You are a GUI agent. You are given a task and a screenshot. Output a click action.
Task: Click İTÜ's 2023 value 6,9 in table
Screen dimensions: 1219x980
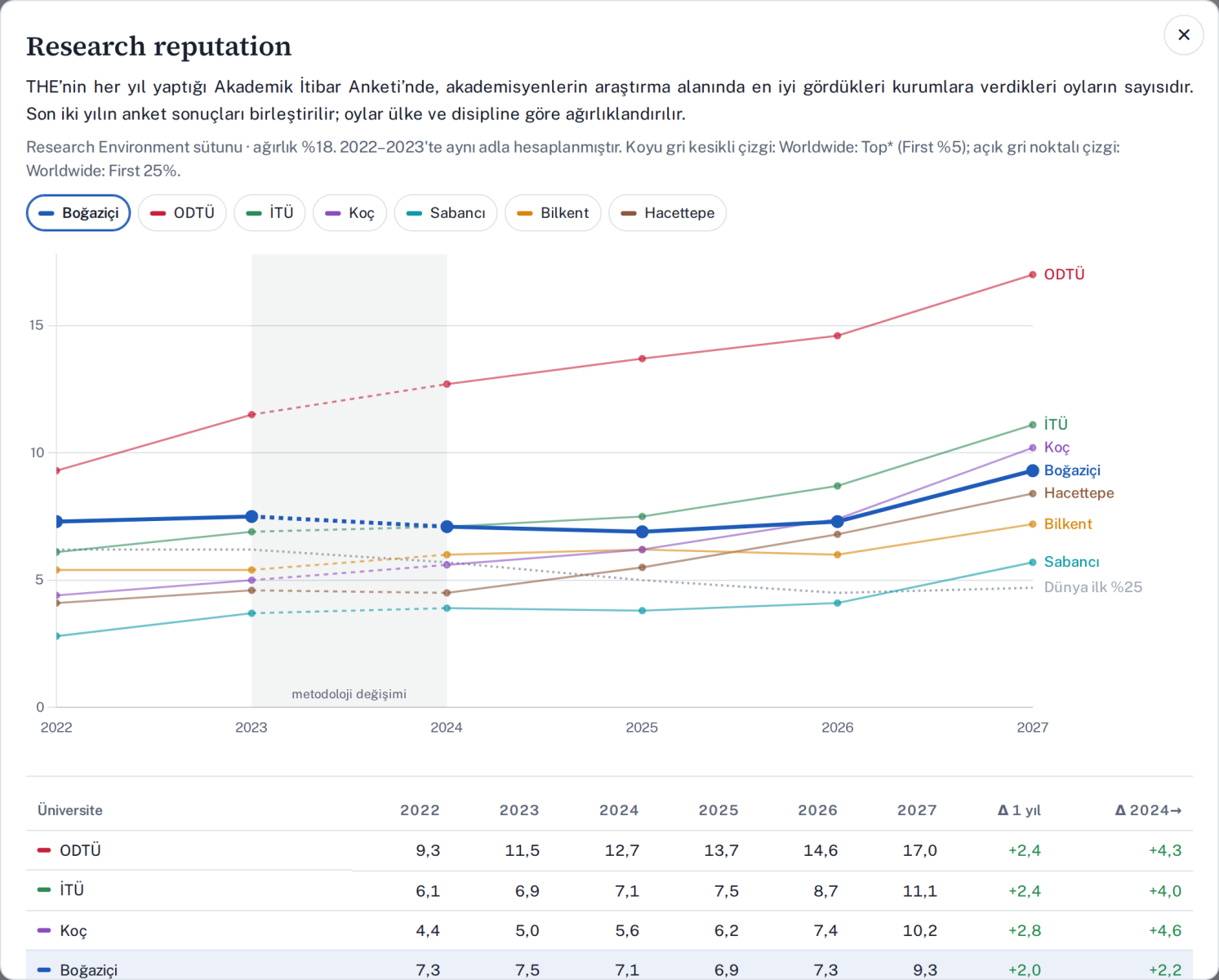click(527, 891)
